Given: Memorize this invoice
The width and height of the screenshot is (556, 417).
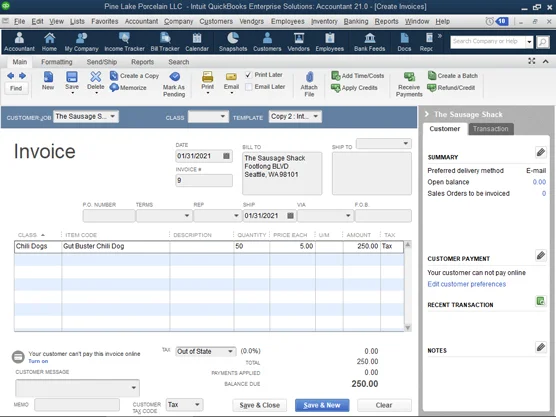Looking at the screenshot, I should pos(128,87).
